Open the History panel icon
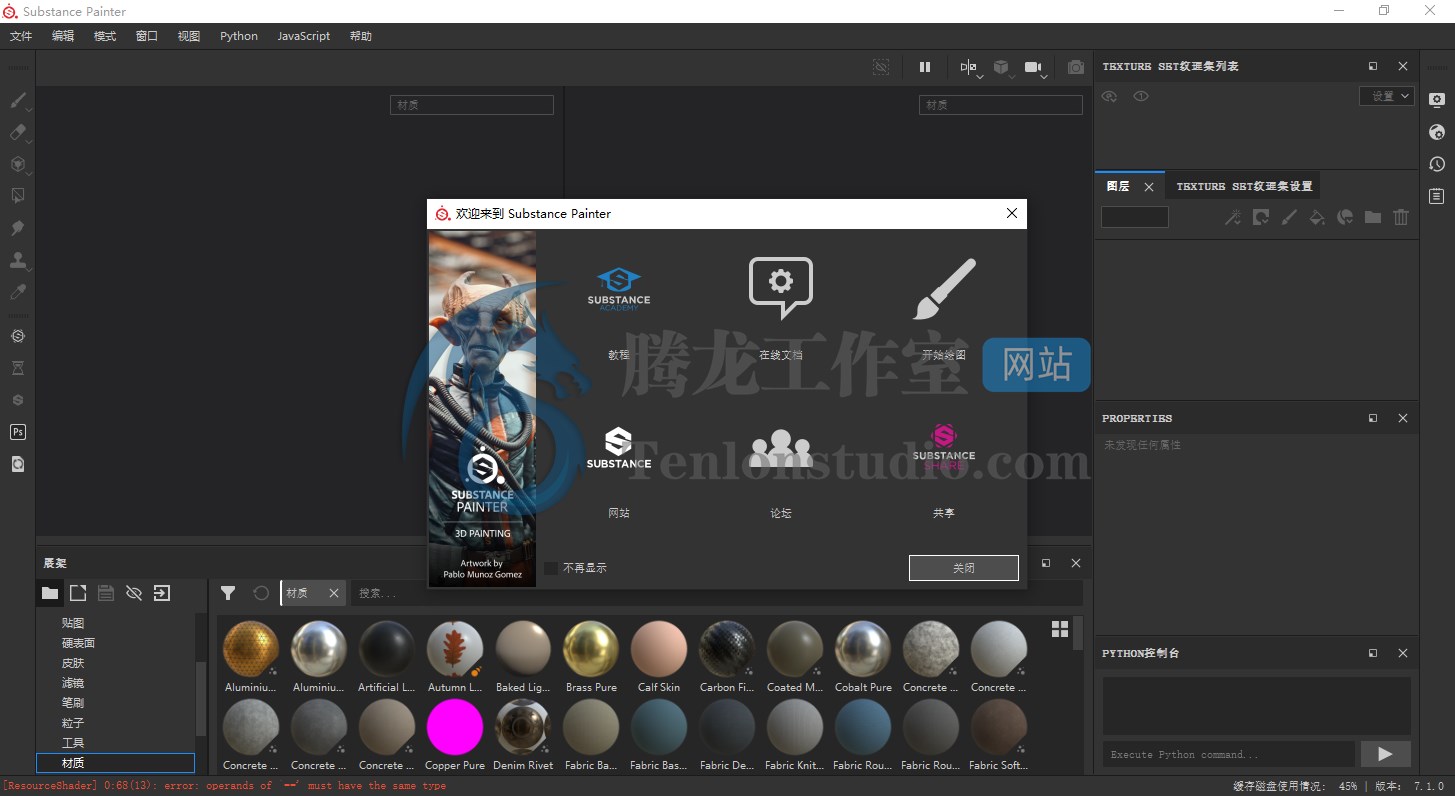This screenshot has width=1455, height=796. 1437,163
